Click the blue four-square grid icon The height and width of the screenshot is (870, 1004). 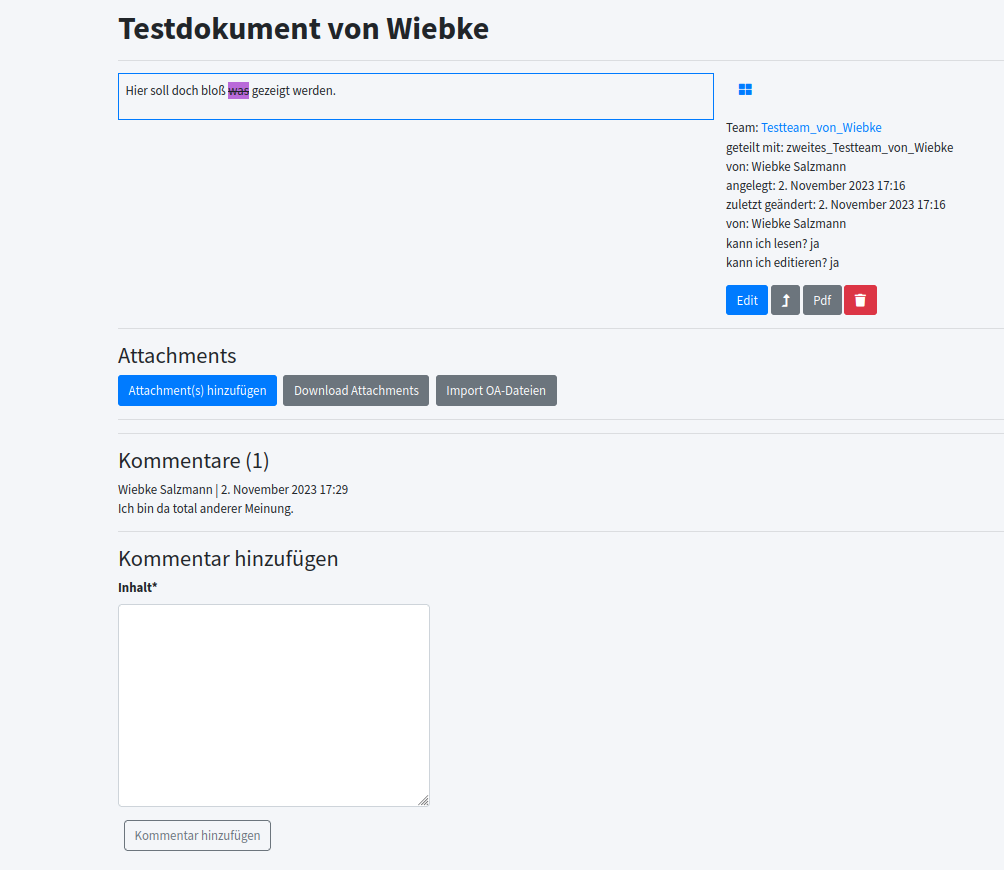click(x=745, y=90)
